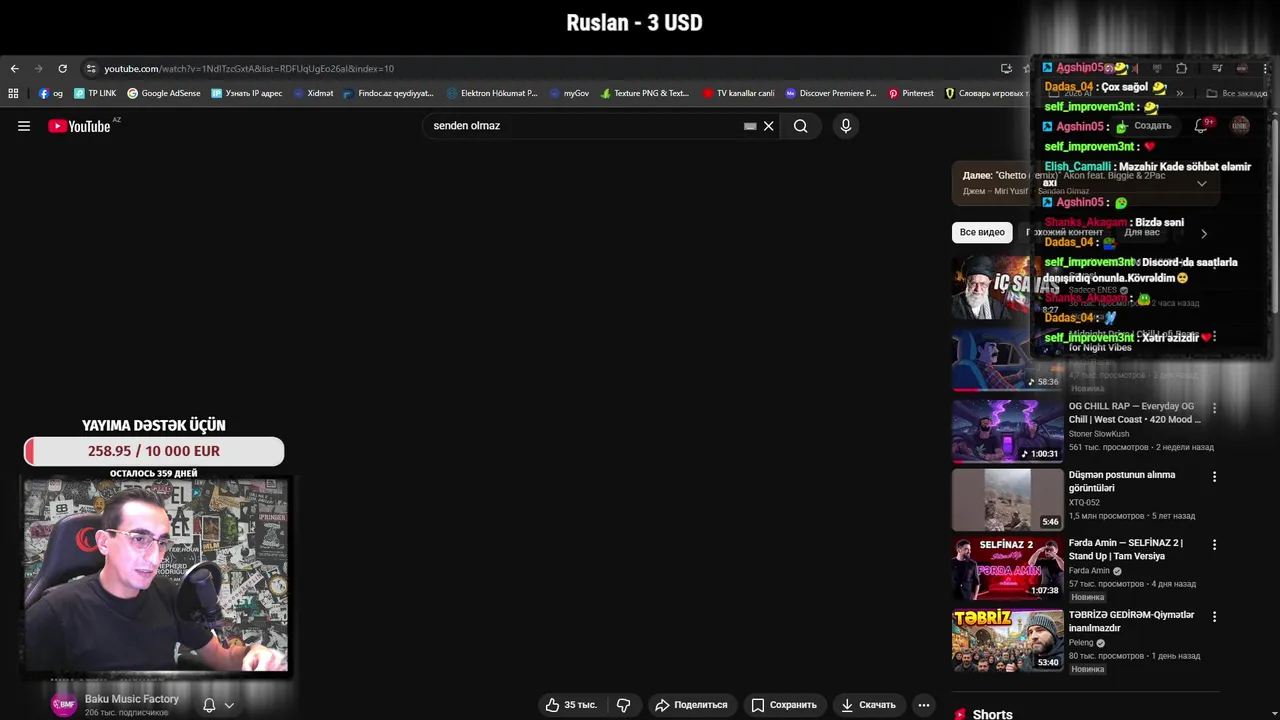This screenshot has height=720, width=1280.
Task: Click the Создать create button
Action: click(x=1143, y=126)
